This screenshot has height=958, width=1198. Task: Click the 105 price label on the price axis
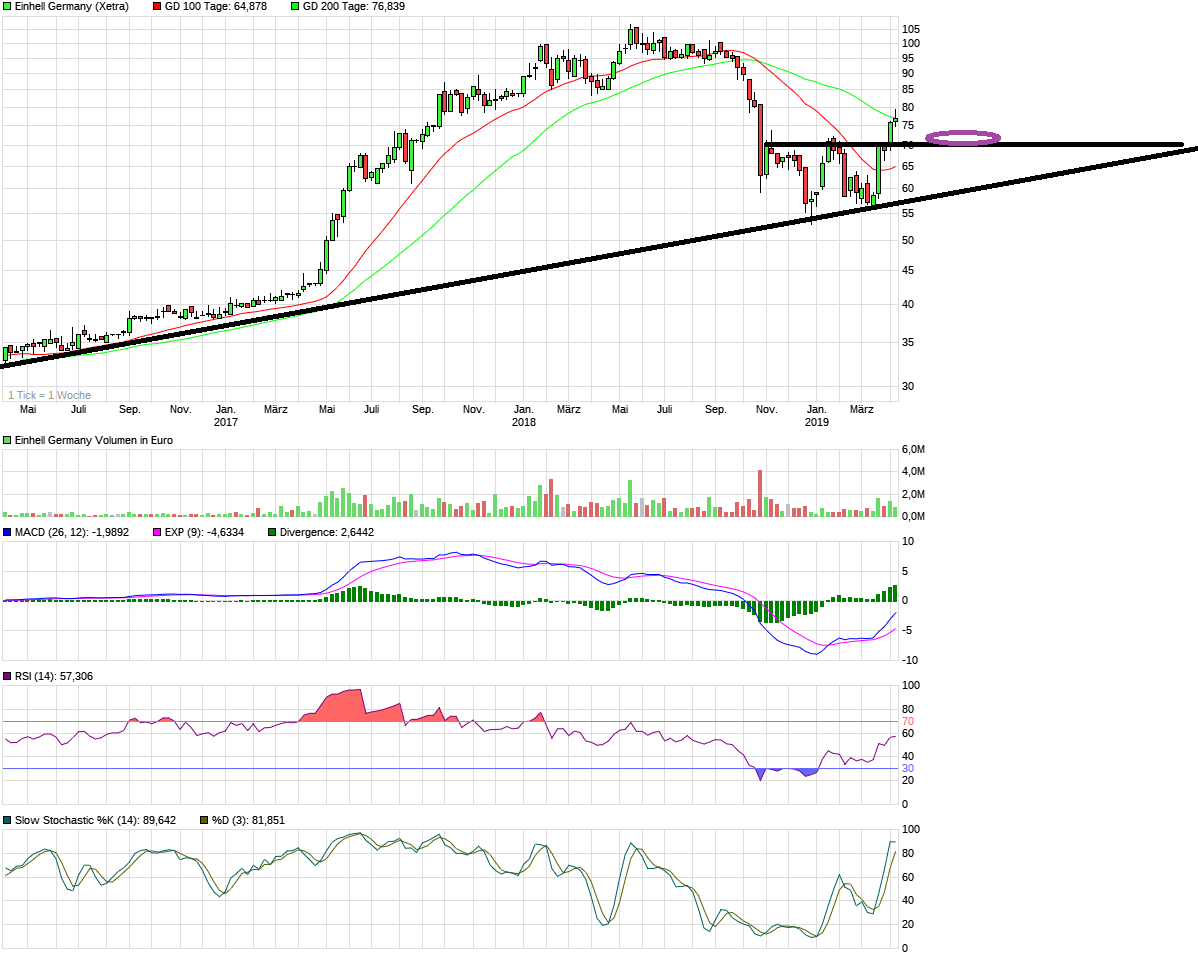pyautogui.click(x=911, y=29)
